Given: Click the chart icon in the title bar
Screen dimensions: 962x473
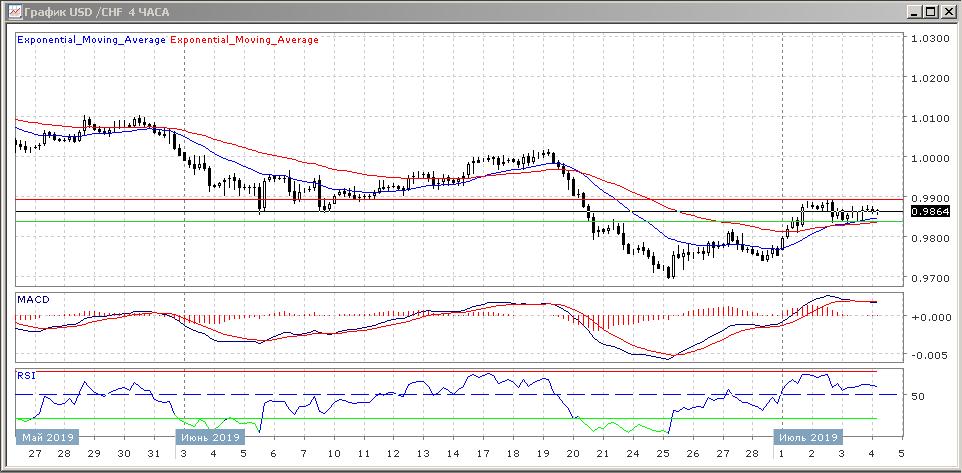Looking at the screenshot, I should [x=11, y=11].
